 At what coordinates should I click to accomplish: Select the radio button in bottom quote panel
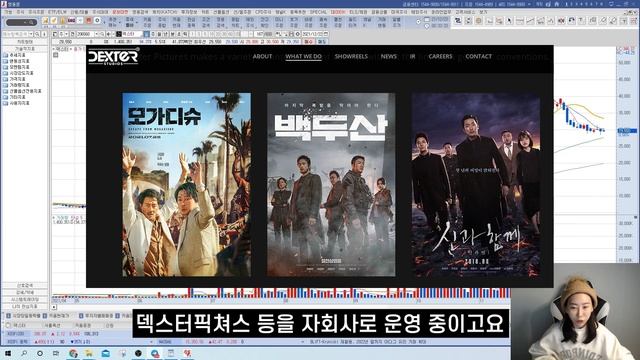[8, 325]
